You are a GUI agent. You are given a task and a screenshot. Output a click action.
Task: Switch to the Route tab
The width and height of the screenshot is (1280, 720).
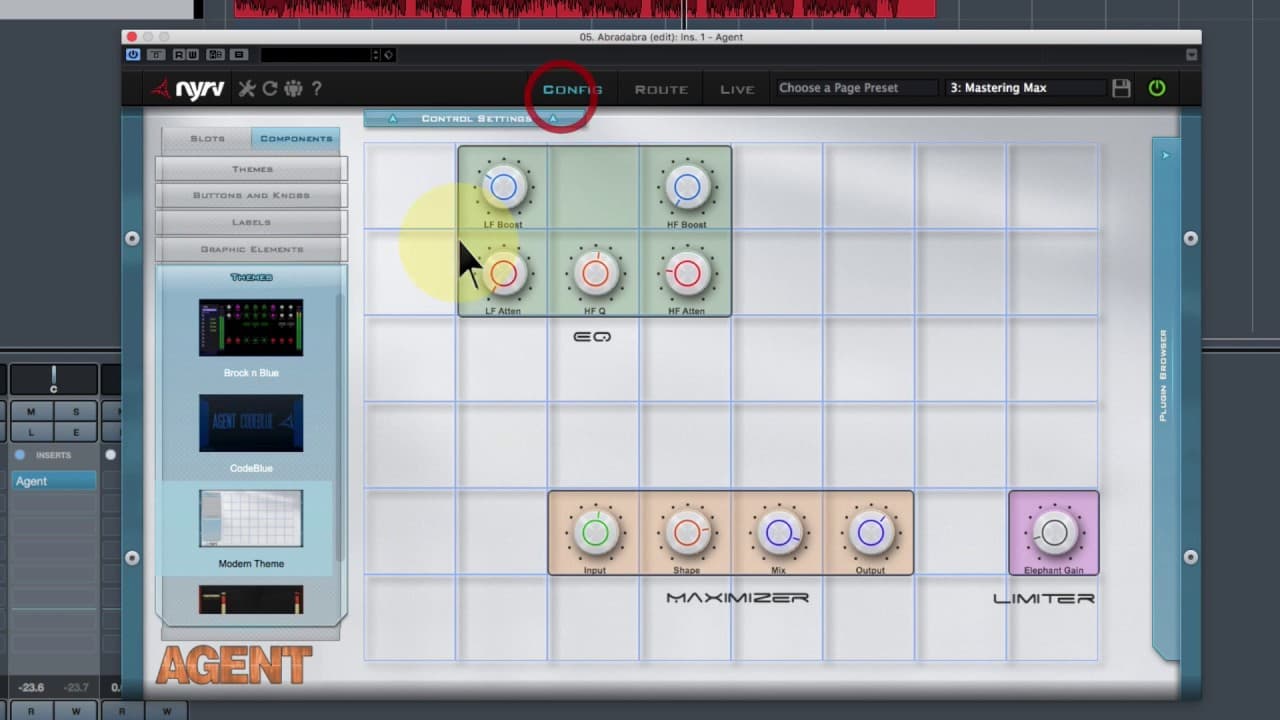[661, 89]
